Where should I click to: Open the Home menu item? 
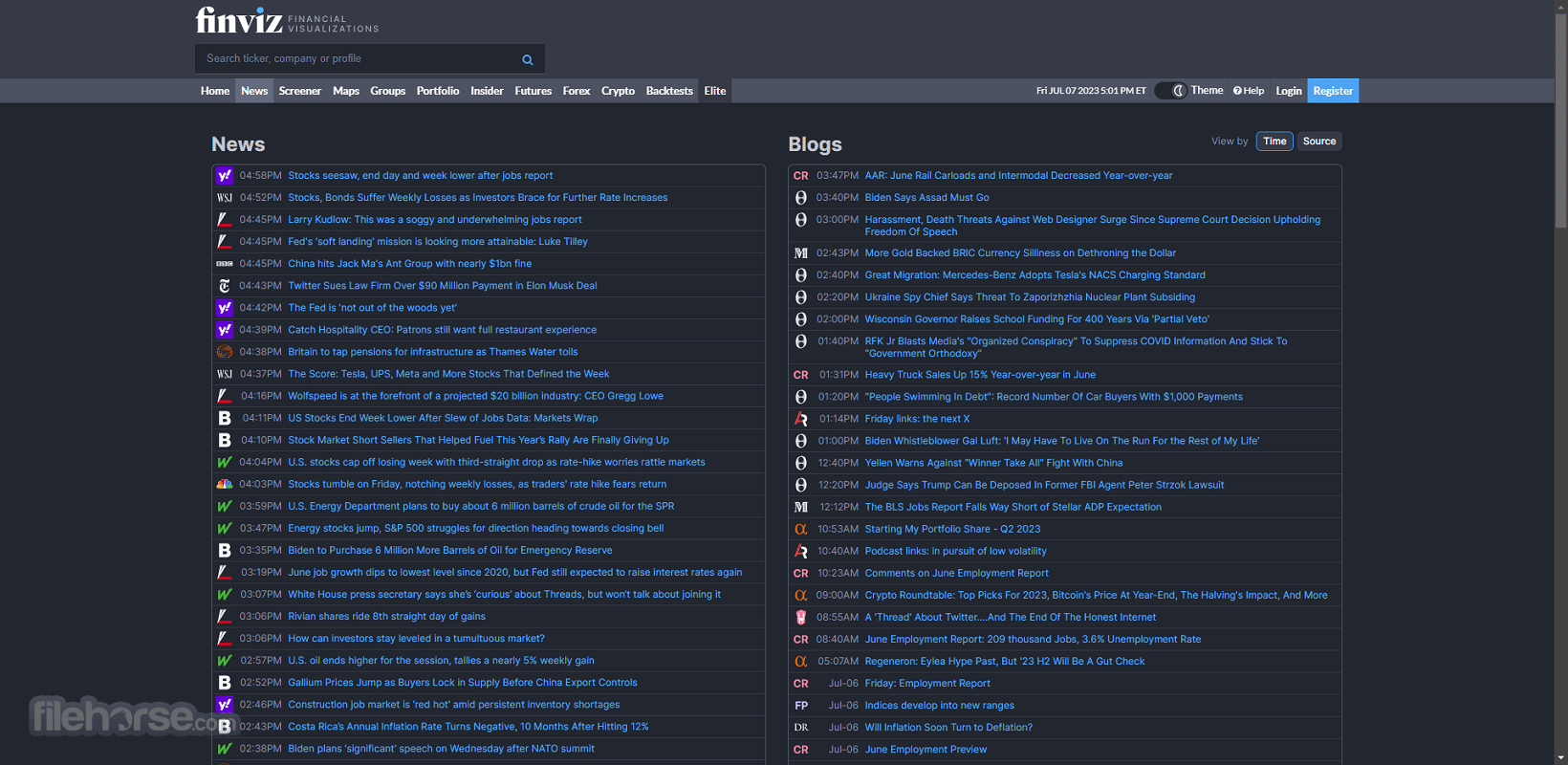tap(215, 91)
